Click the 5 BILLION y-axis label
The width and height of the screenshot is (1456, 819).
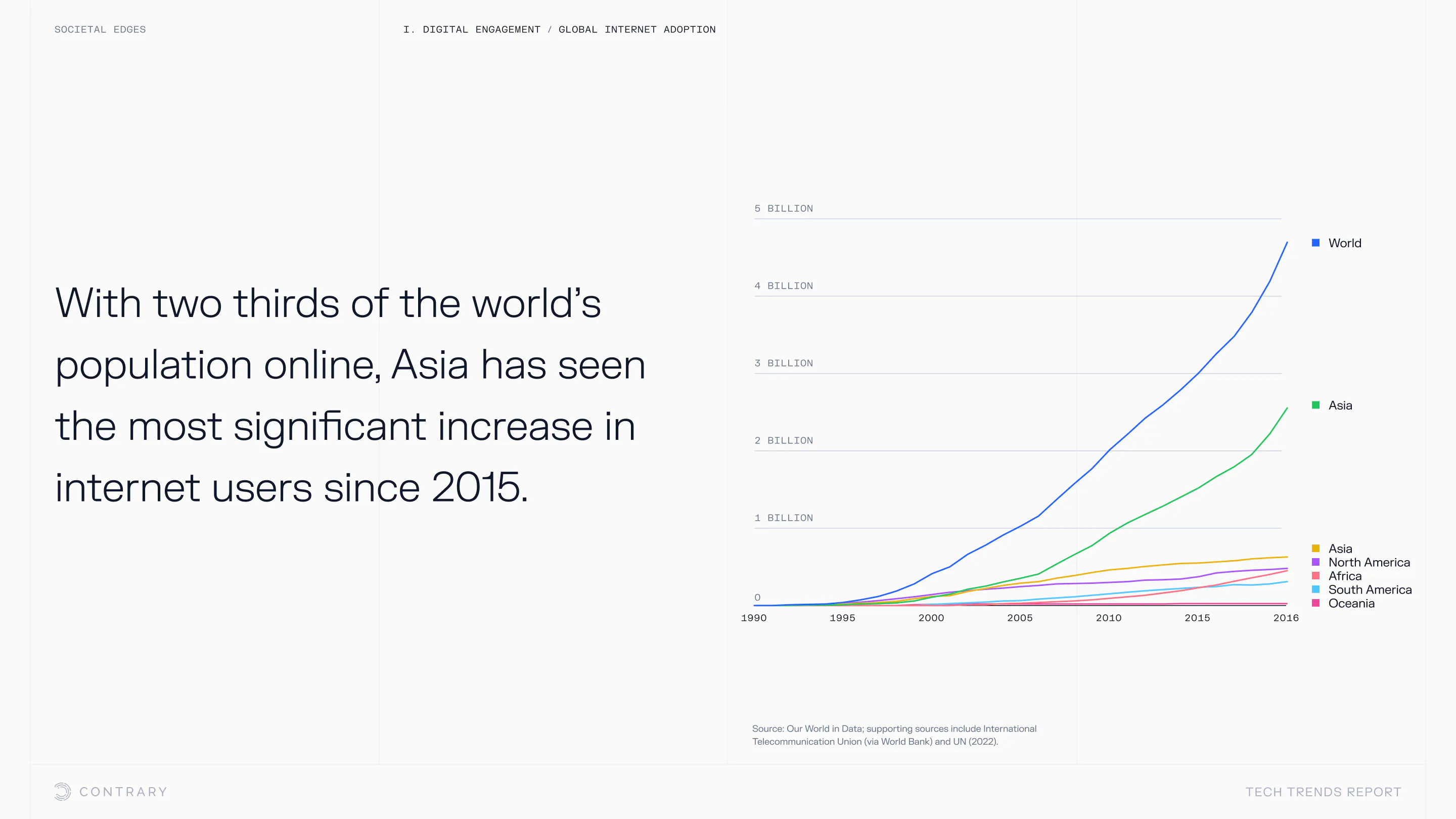pyautogui.click(x=784, y=209)
